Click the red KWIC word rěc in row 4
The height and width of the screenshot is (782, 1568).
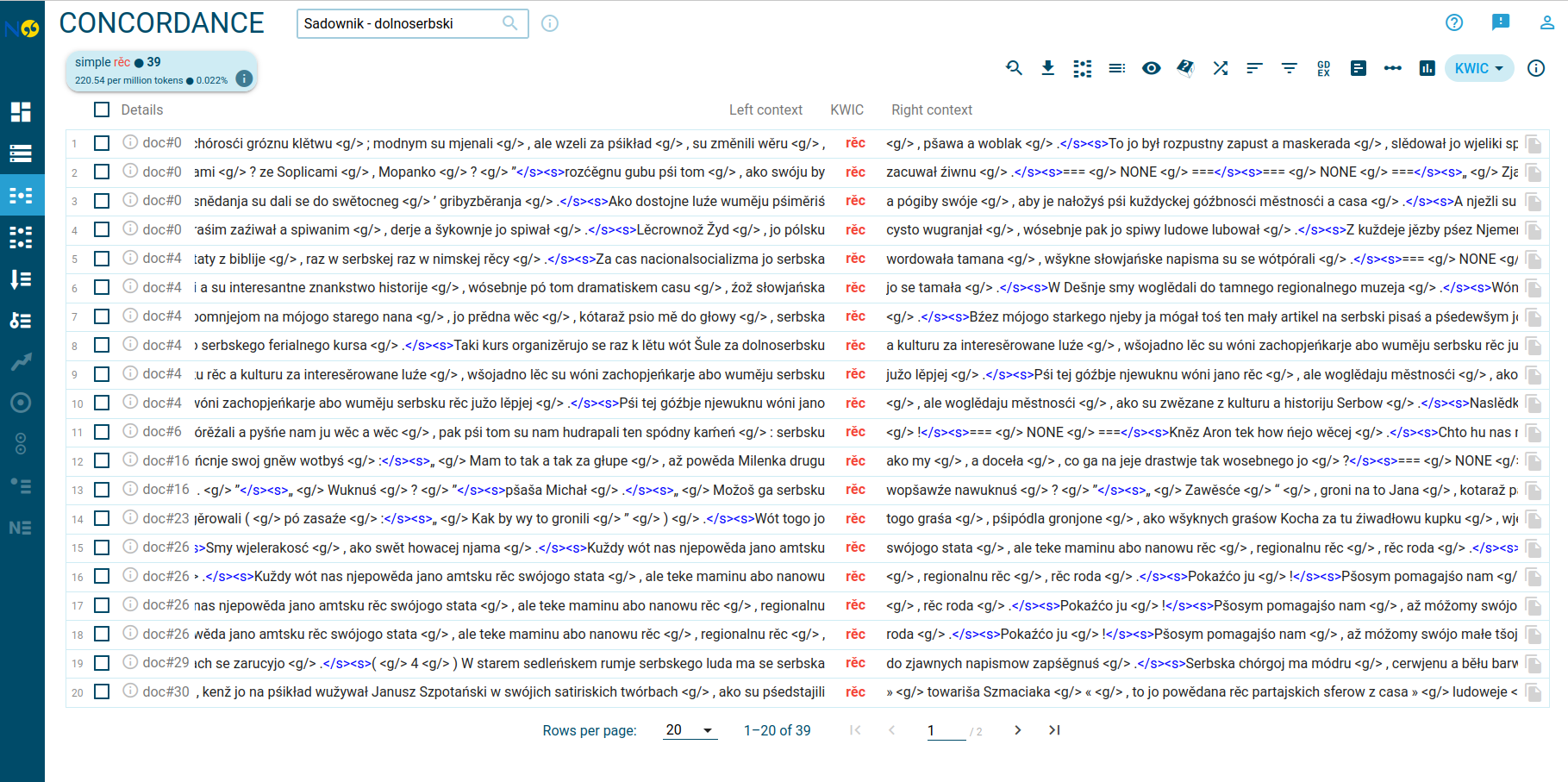pyautogui.click(x=855, y=229)
